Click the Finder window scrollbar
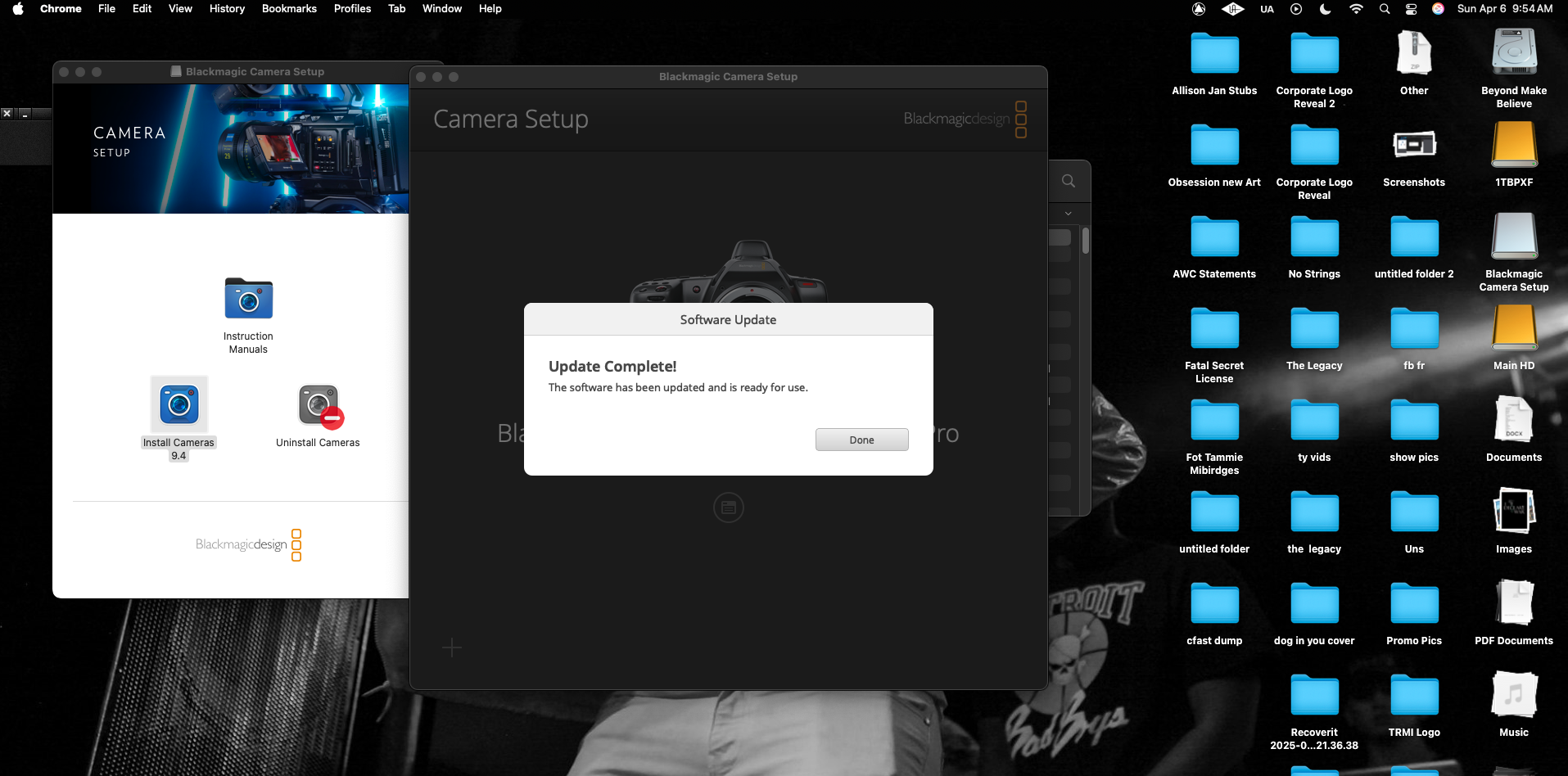The width and height of the screenshot is (1568, 776). click(1086, 240)
